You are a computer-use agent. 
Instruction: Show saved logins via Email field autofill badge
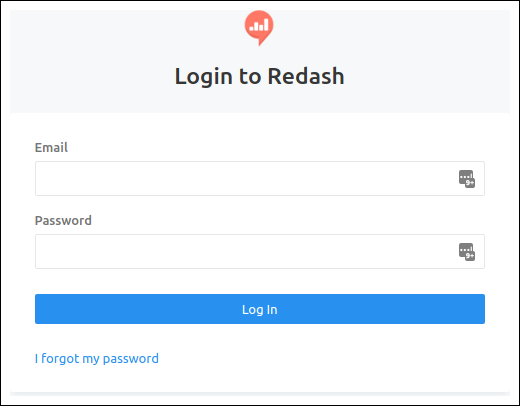click(467, 179)
